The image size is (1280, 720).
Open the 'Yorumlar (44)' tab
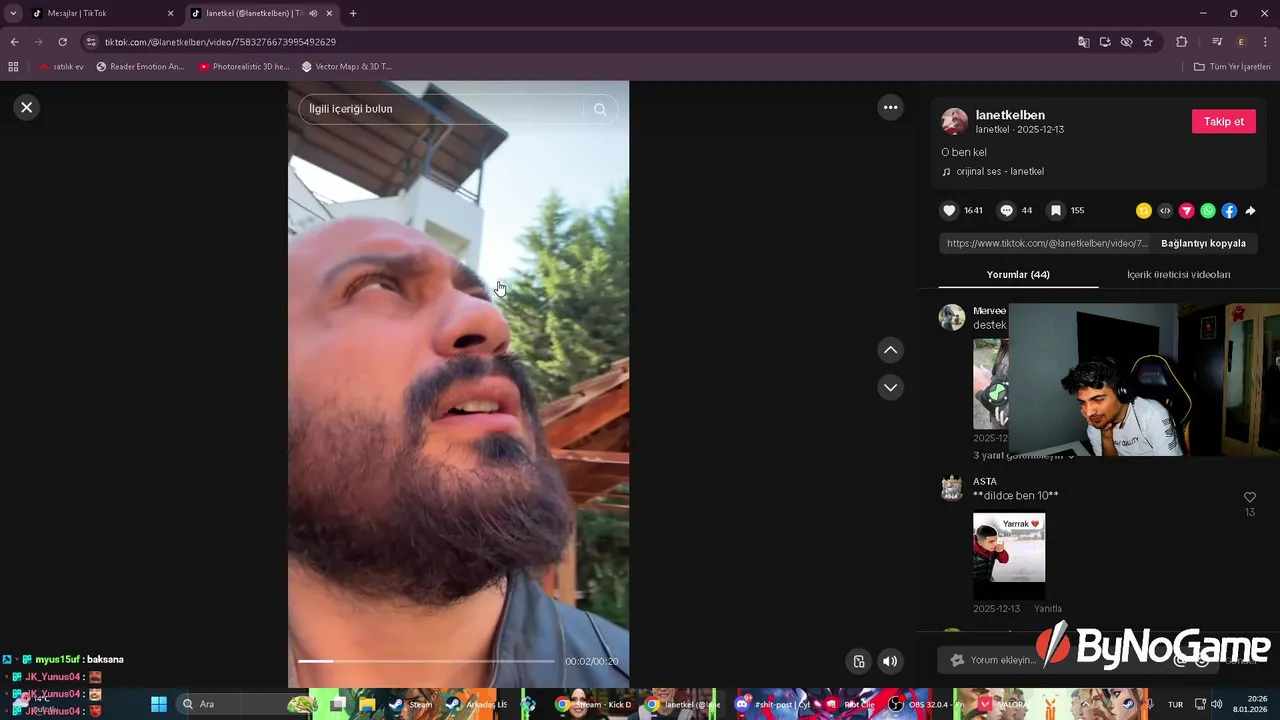pos(1018,274)
